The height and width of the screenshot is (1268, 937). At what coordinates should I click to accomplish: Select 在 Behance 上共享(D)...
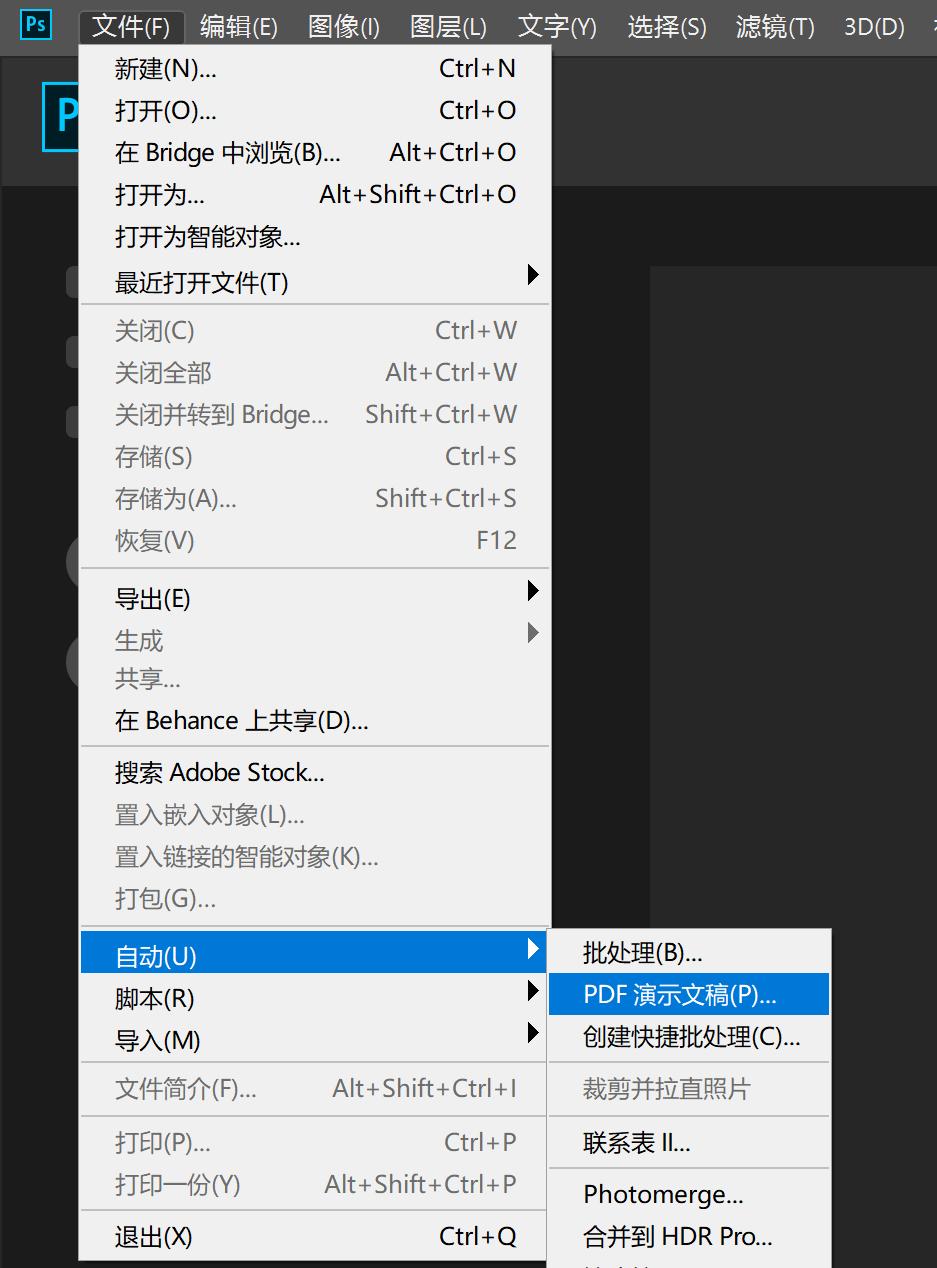pos(315,721)
